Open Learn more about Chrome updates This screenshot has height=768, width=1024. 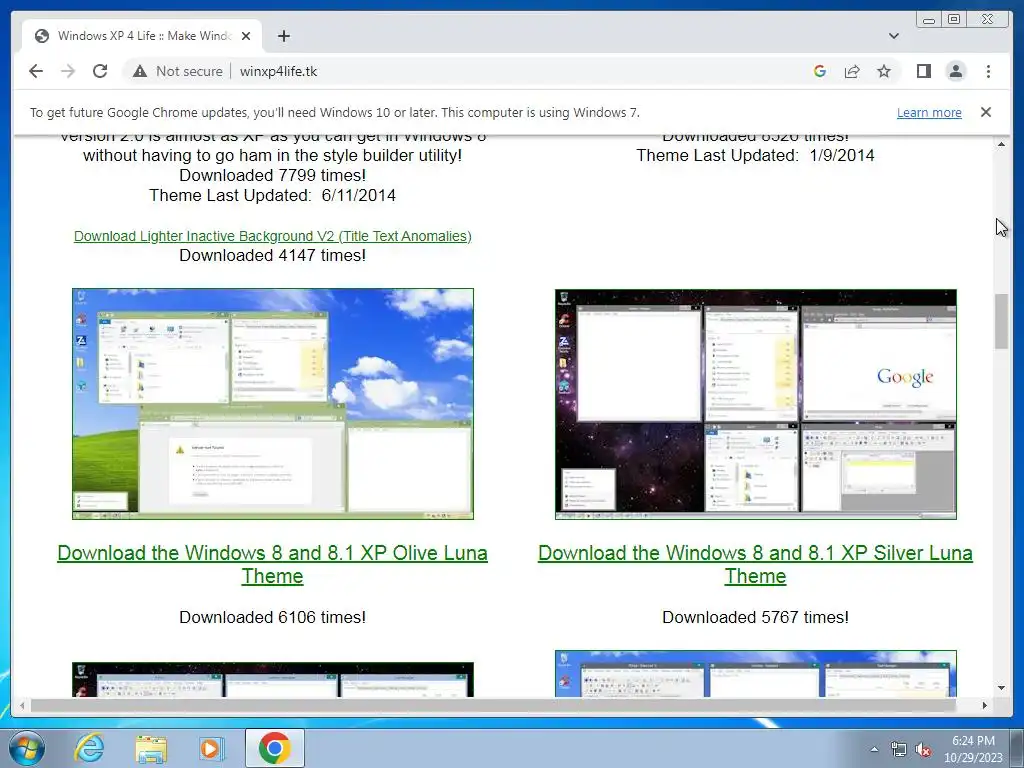929,112
